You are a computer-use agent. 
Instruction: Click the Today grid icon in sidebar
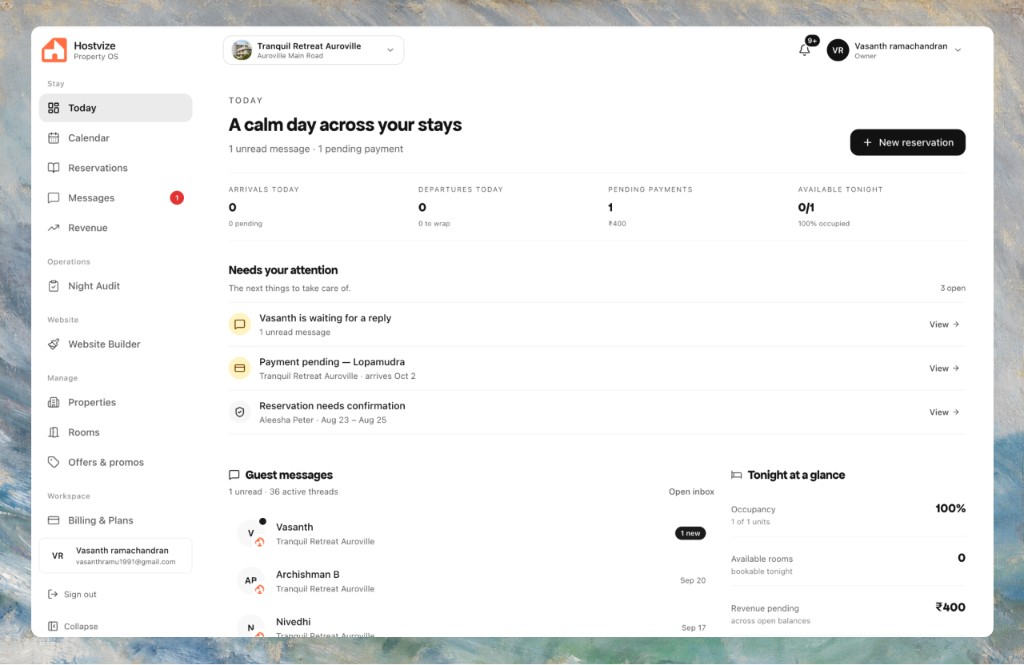(54, 108)
